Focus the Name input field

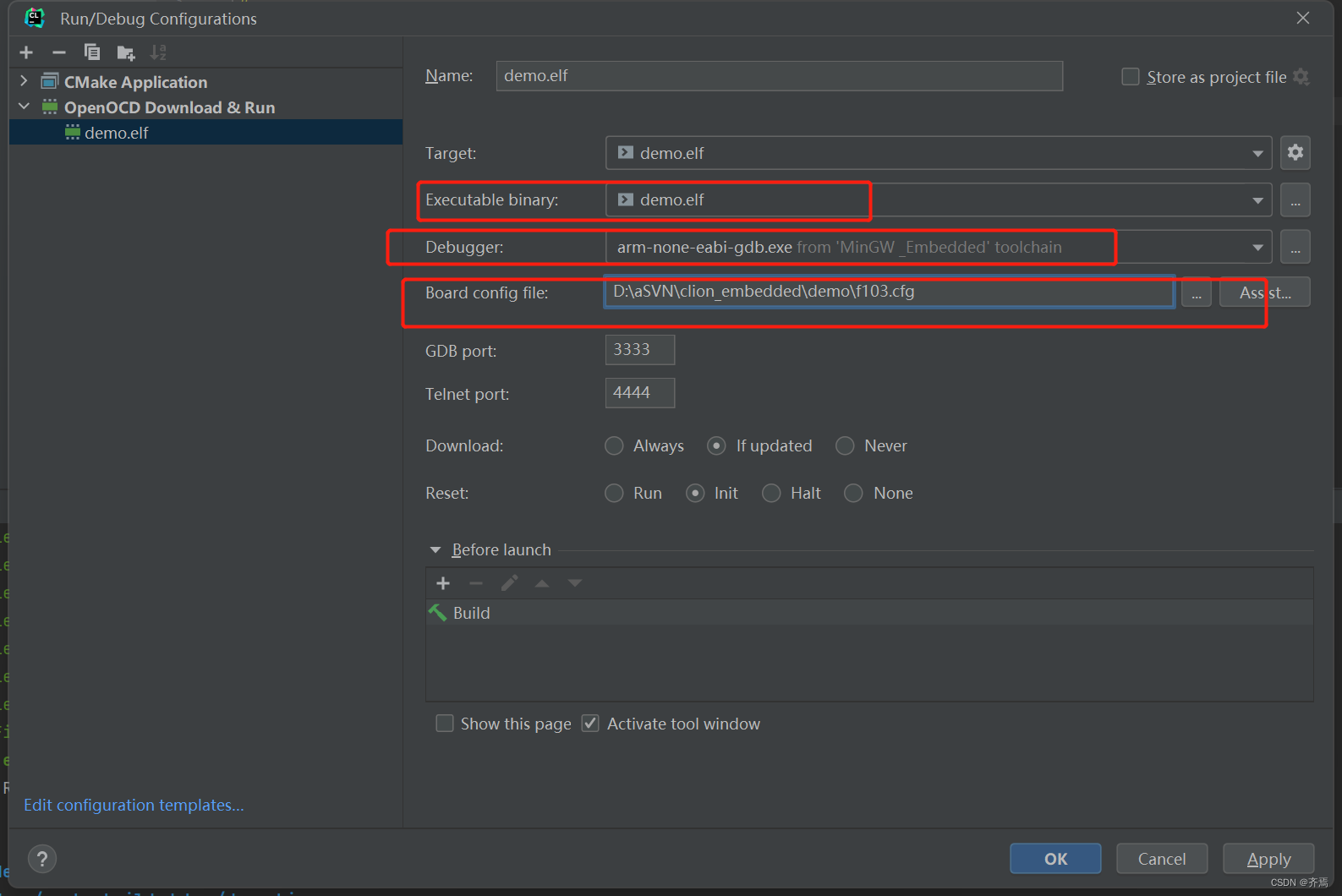coord(779,76)
